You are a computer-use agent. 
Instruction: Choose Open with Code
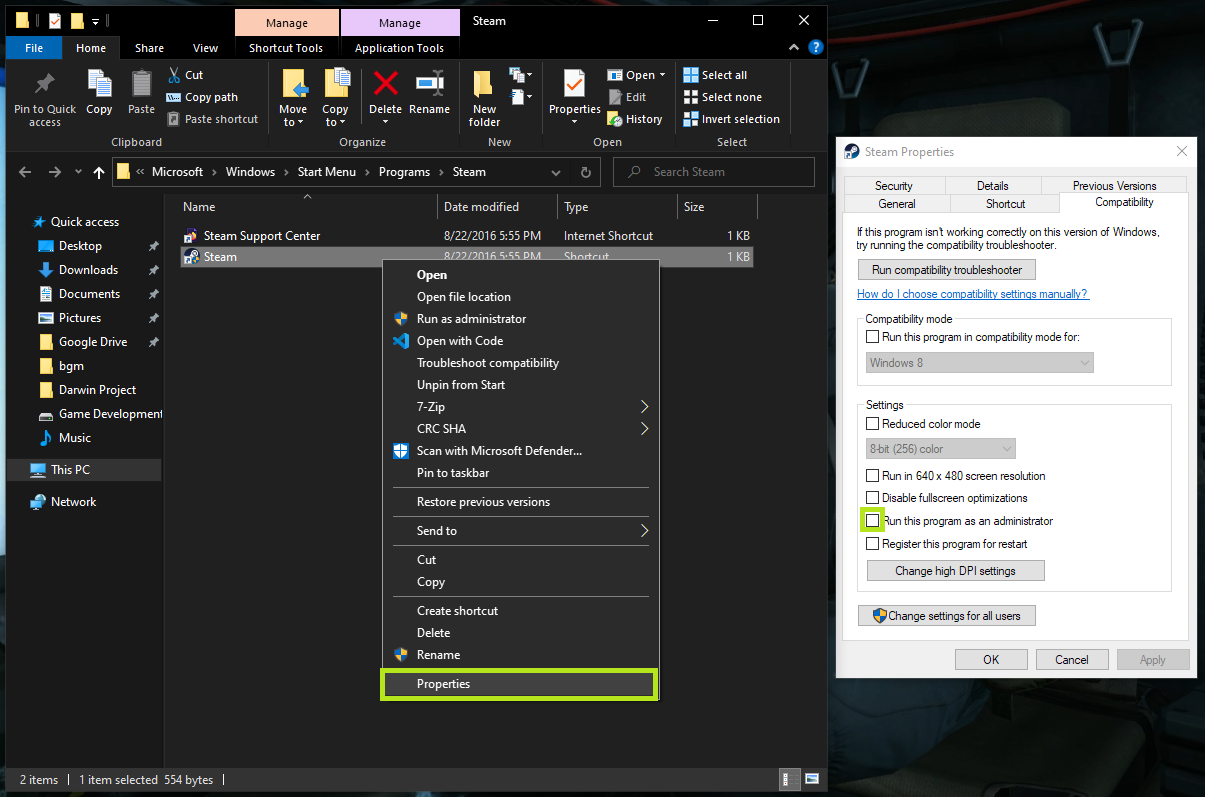[520, 341]
